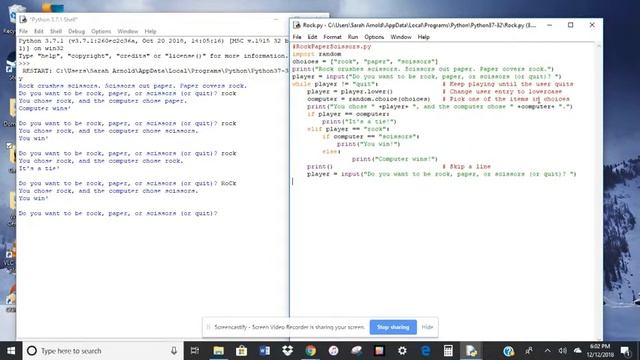Click 'Computer wins!' output in Python Shell
This screenshot has width=640, height=360.
click(x=44, y=109)
